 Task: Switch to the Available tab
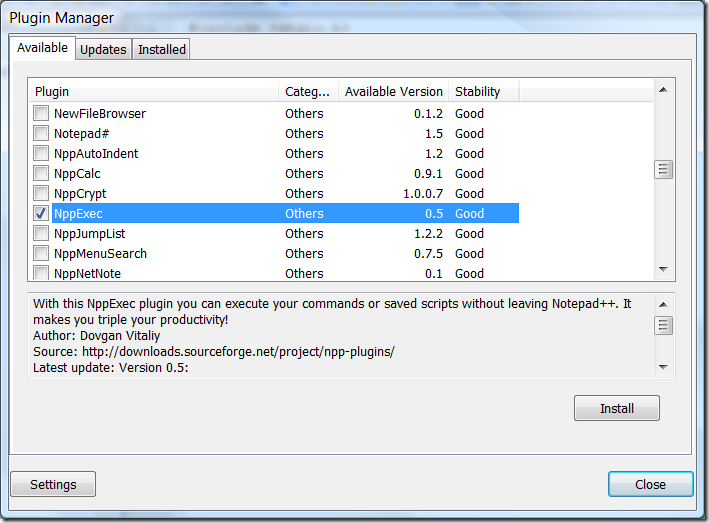click(x=42, y=47)
